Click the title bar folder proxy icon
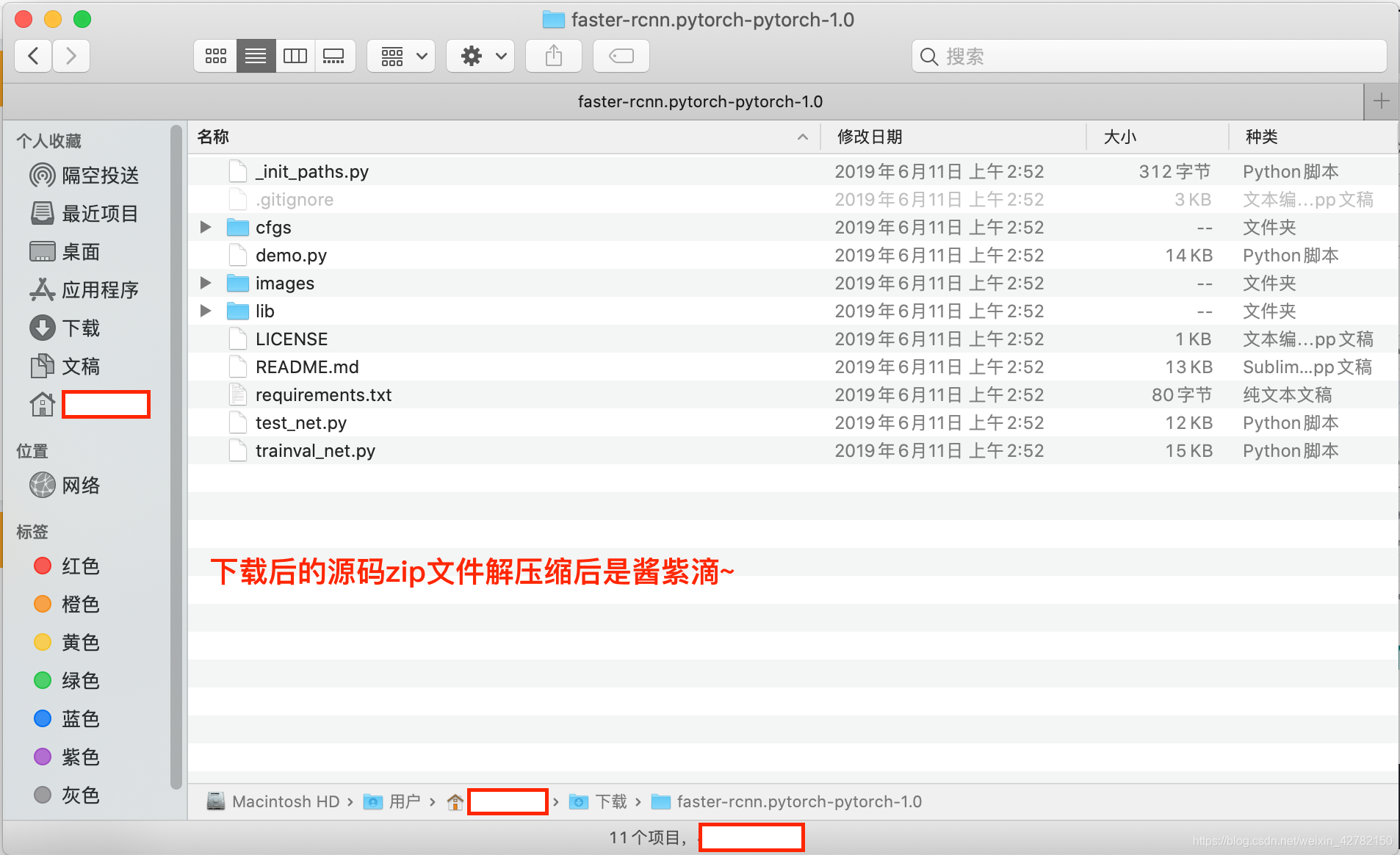Viewport: 1400px width, 855px height. 554,19
